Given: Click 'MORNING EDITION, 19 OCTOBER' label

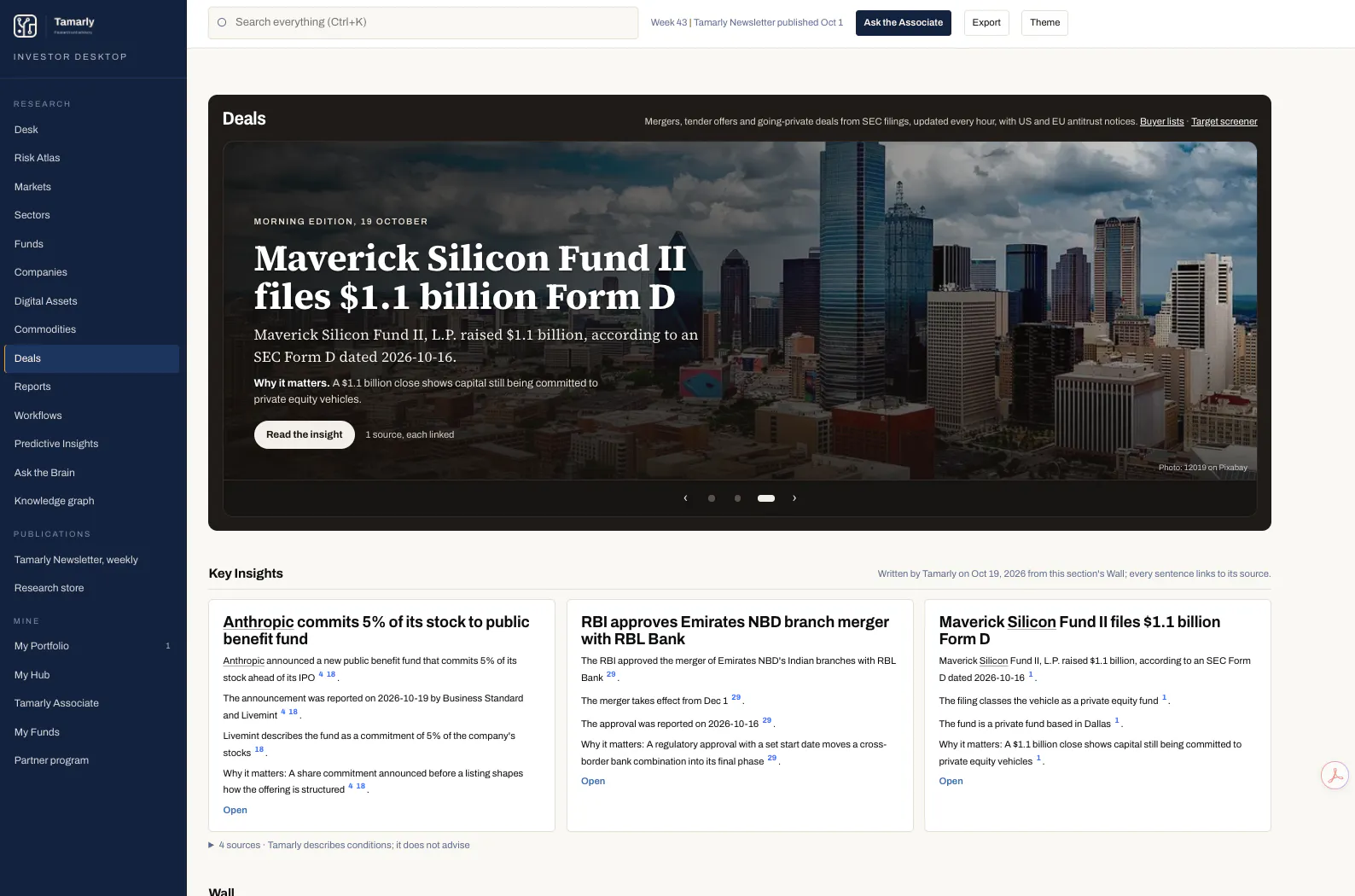Looking at the screenshot, I should (x=340, y=222).
